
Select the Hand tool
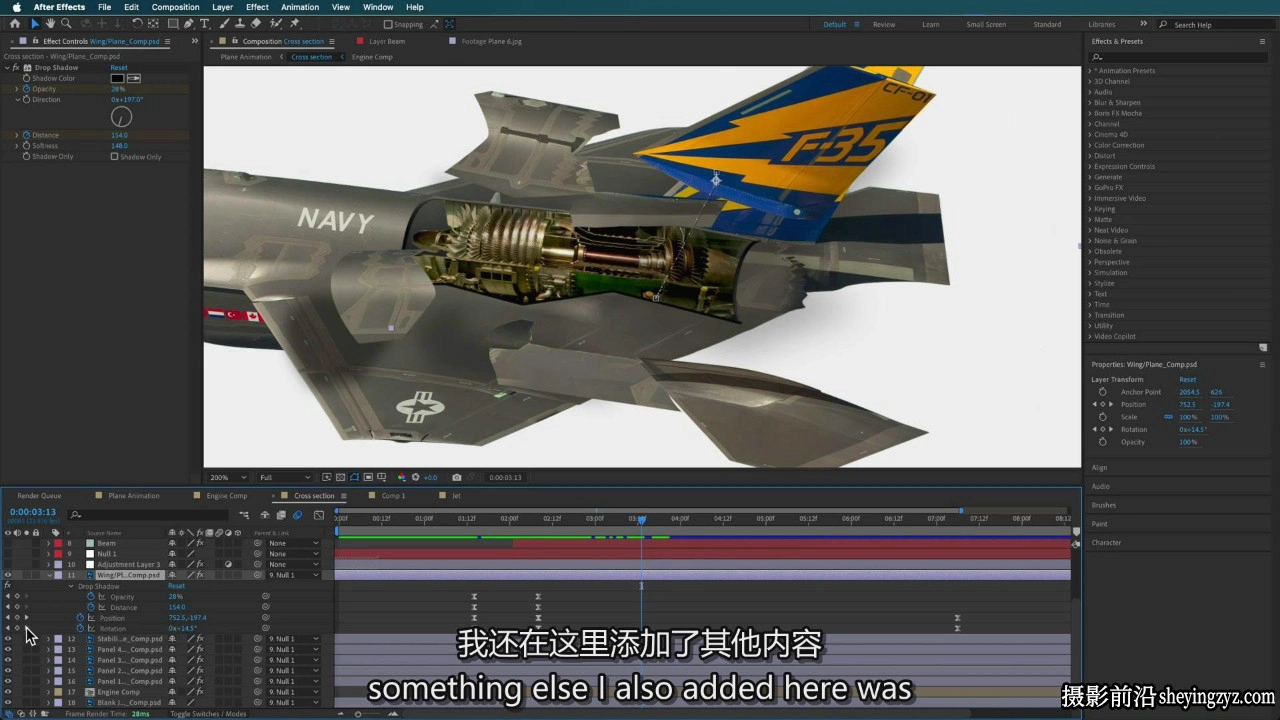pyautogui.click(x=50, y=23)
